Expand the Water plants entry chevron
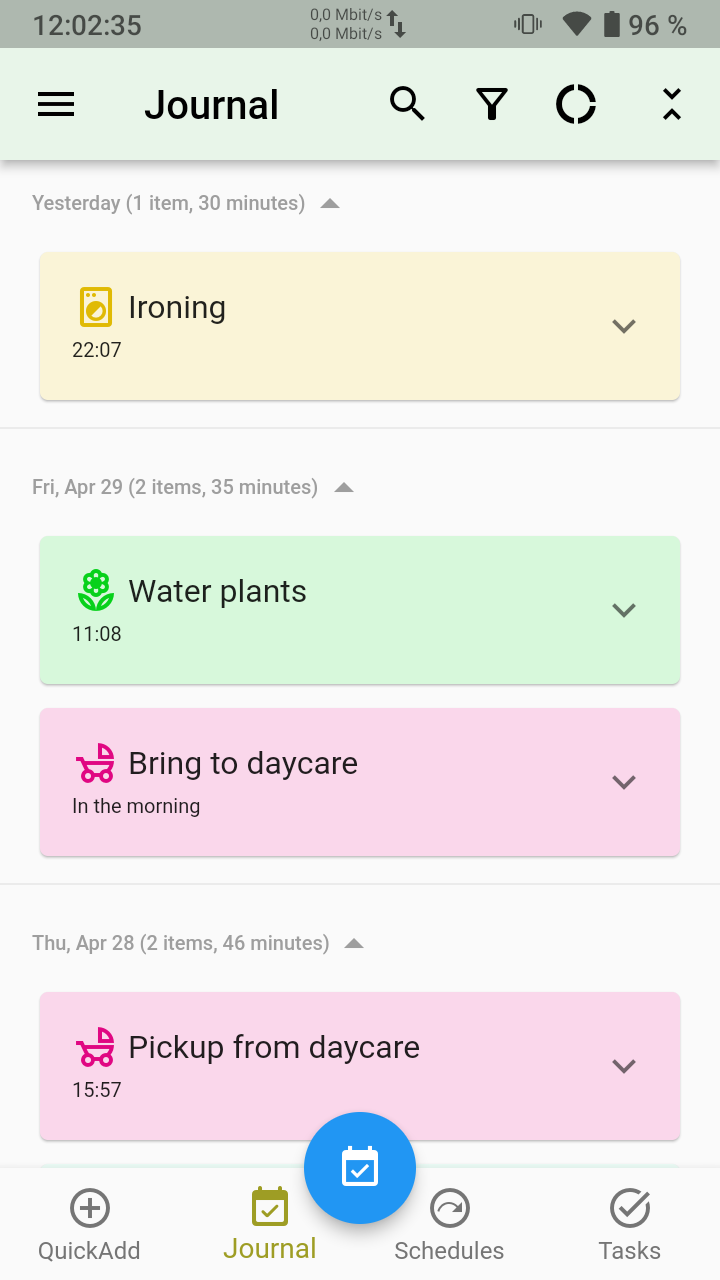The height and width of the screenshot is (1280, 720). click(x=624, y=610)
